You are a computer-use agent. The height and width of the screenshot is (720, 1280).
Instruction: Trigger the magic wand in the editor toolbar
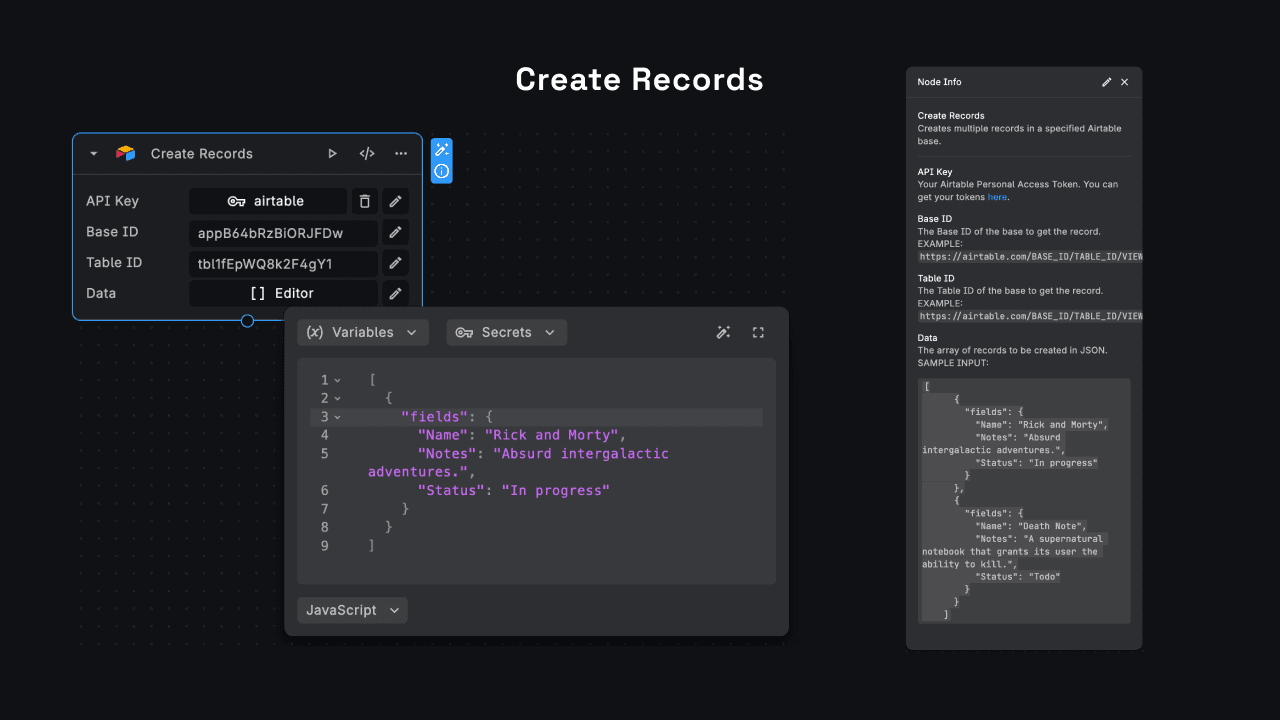(x=723, y=332)
